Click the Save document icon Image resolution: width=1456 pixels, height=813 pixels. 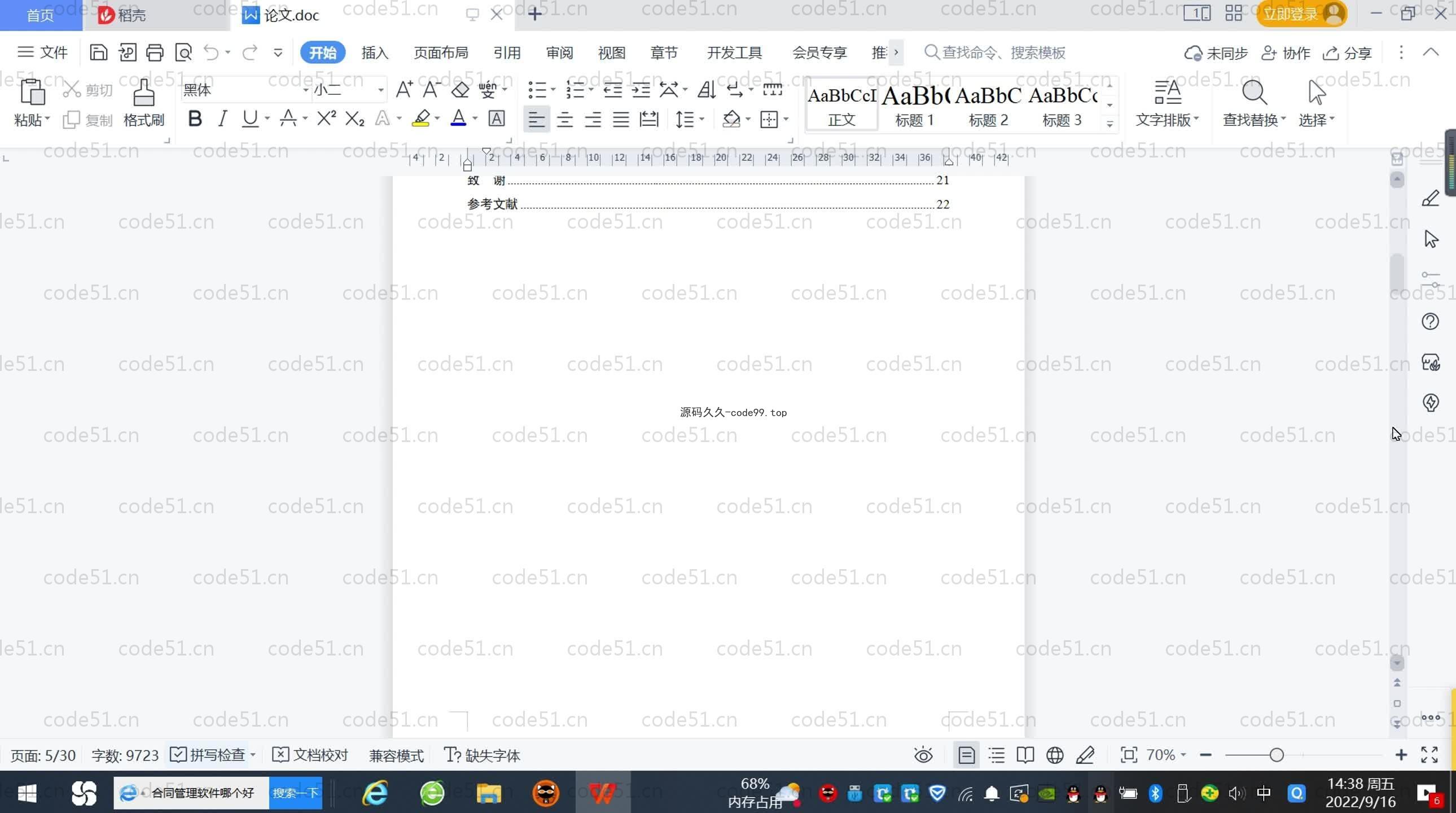pos(98,53)
